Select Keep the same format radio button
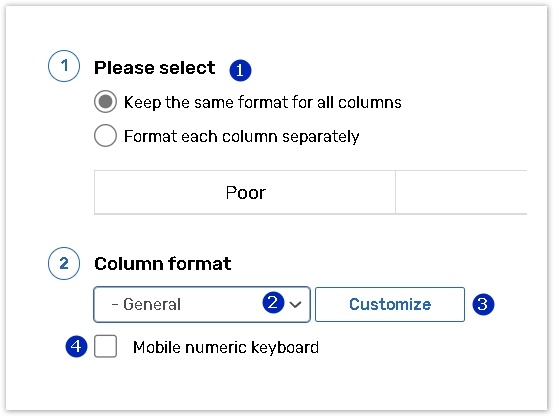Viewport: 553px width, 416px height. (x=105, y=102)
